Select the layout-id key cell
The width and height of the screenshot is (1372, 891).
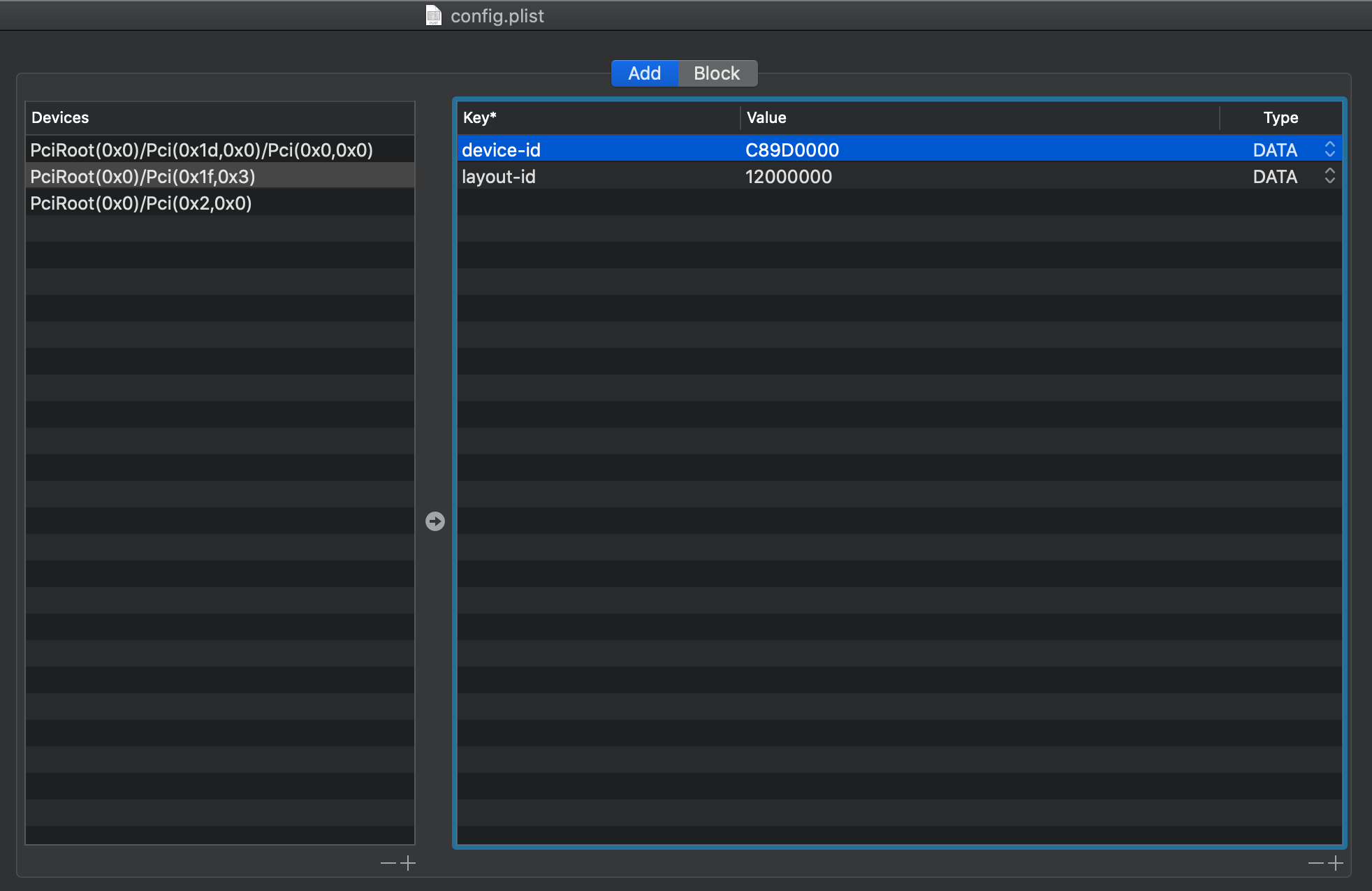599,176
